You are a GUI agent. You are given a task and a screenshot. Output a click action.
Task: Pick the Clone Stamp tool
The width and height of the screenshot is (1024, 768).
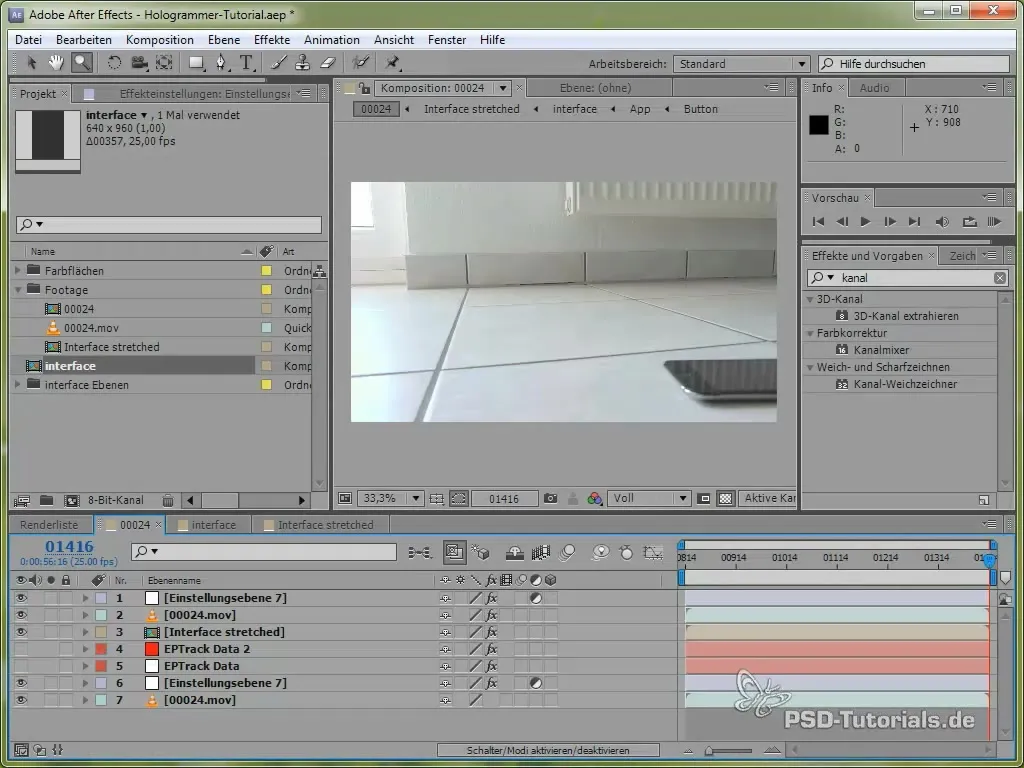coord(303,62)
